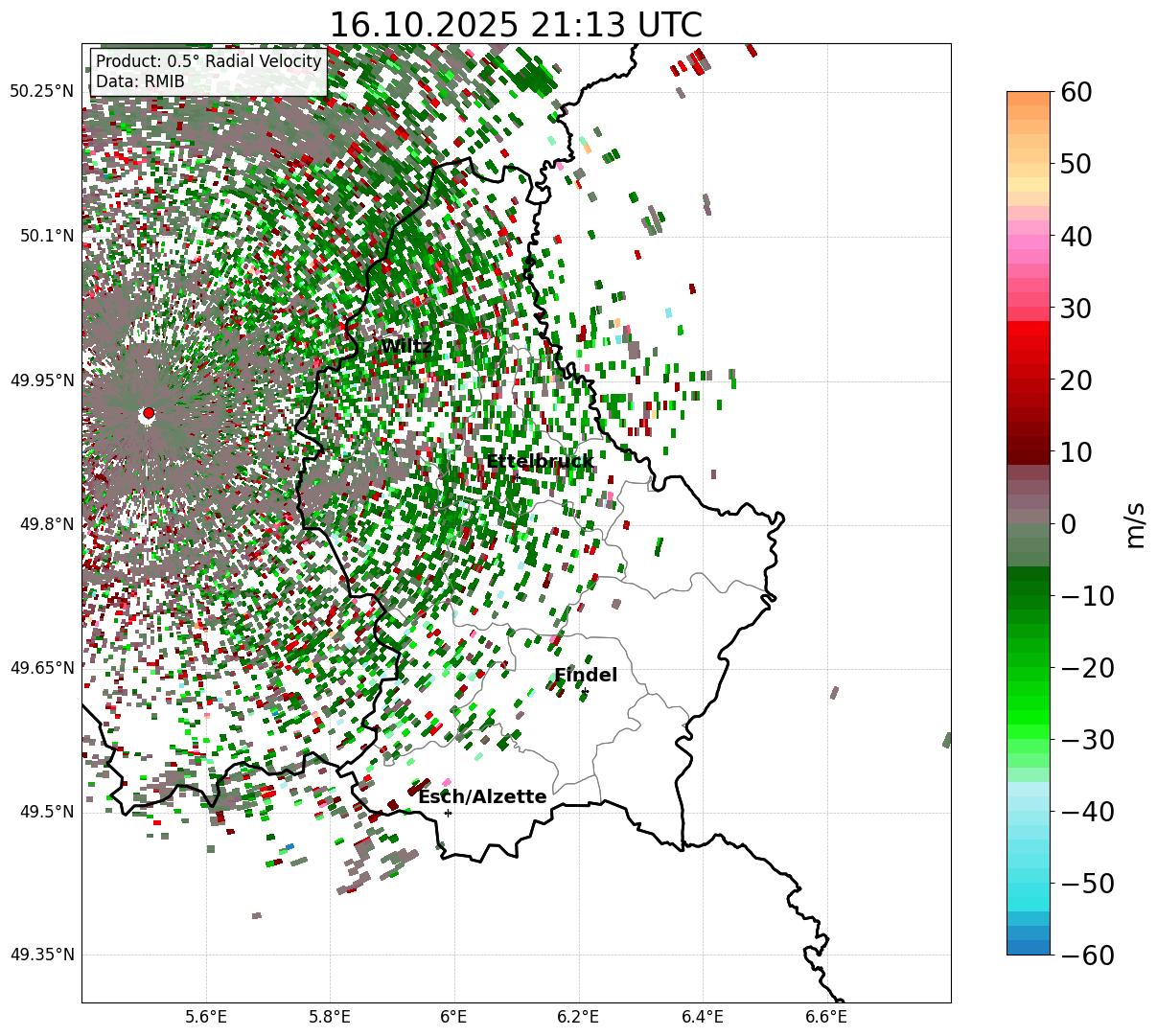The height and width of the screenshot is (1036, 1157).
Task: Click the 49.5°N latitude tick label
Action: (x=46, y=812)
